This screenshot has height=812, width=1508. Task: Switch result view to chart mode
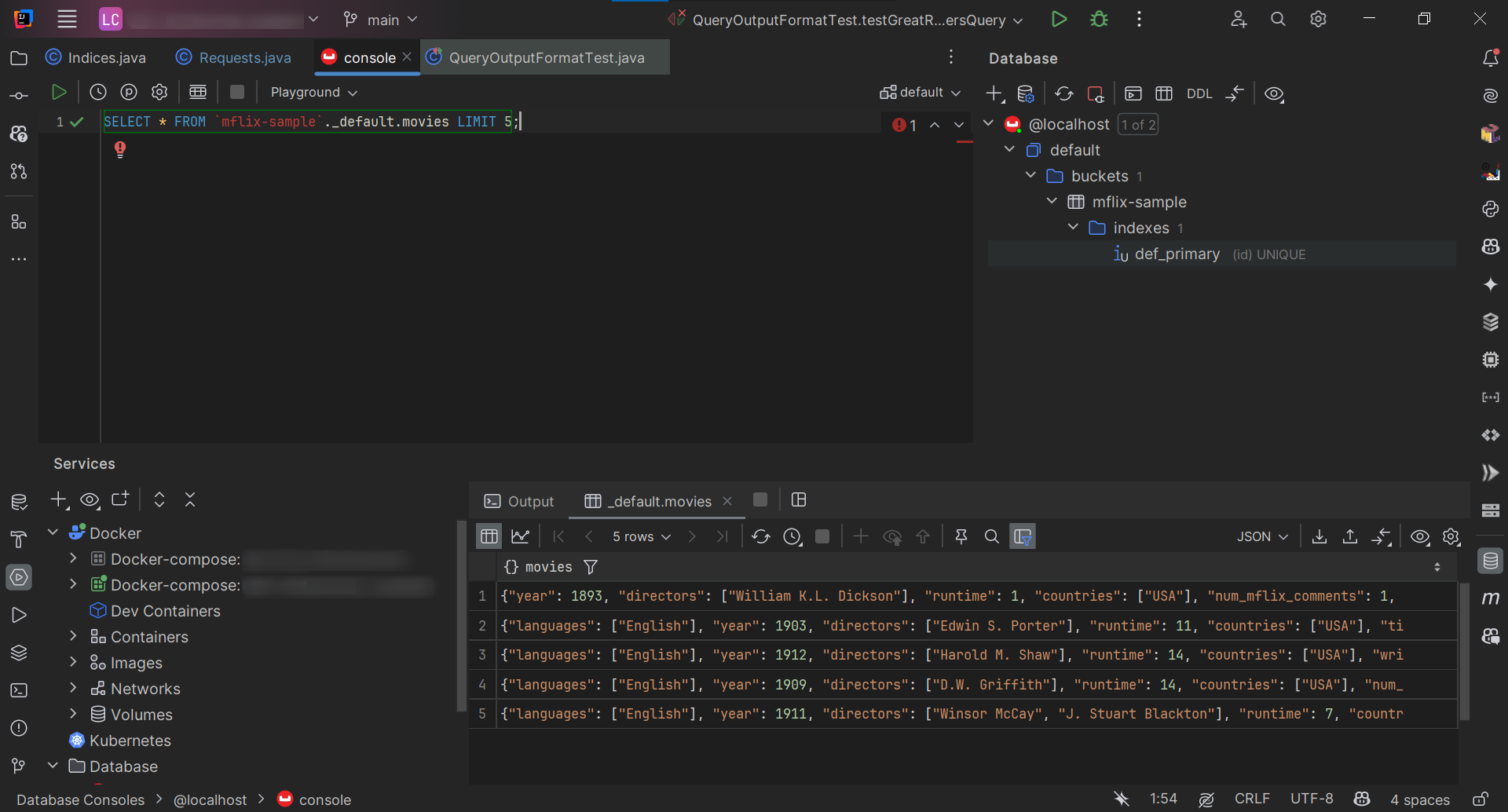click(x=521, y=536)
